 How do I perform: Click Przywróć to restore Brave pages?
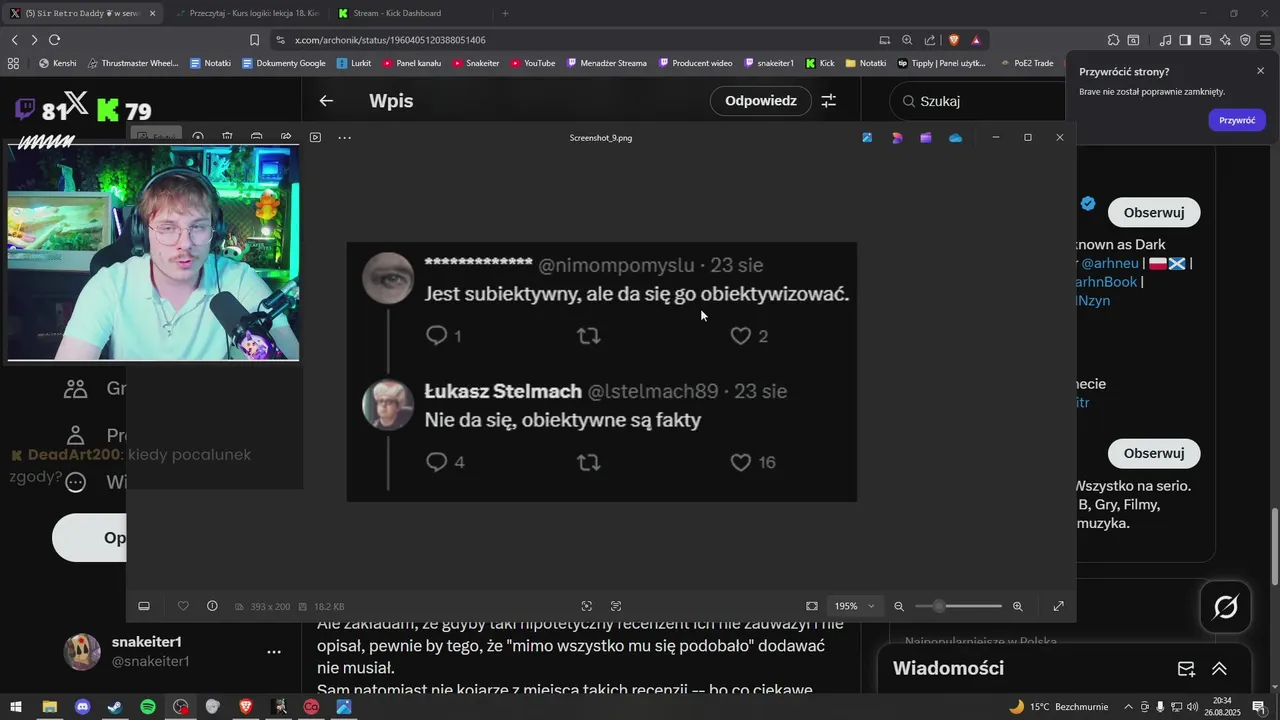1237,120
